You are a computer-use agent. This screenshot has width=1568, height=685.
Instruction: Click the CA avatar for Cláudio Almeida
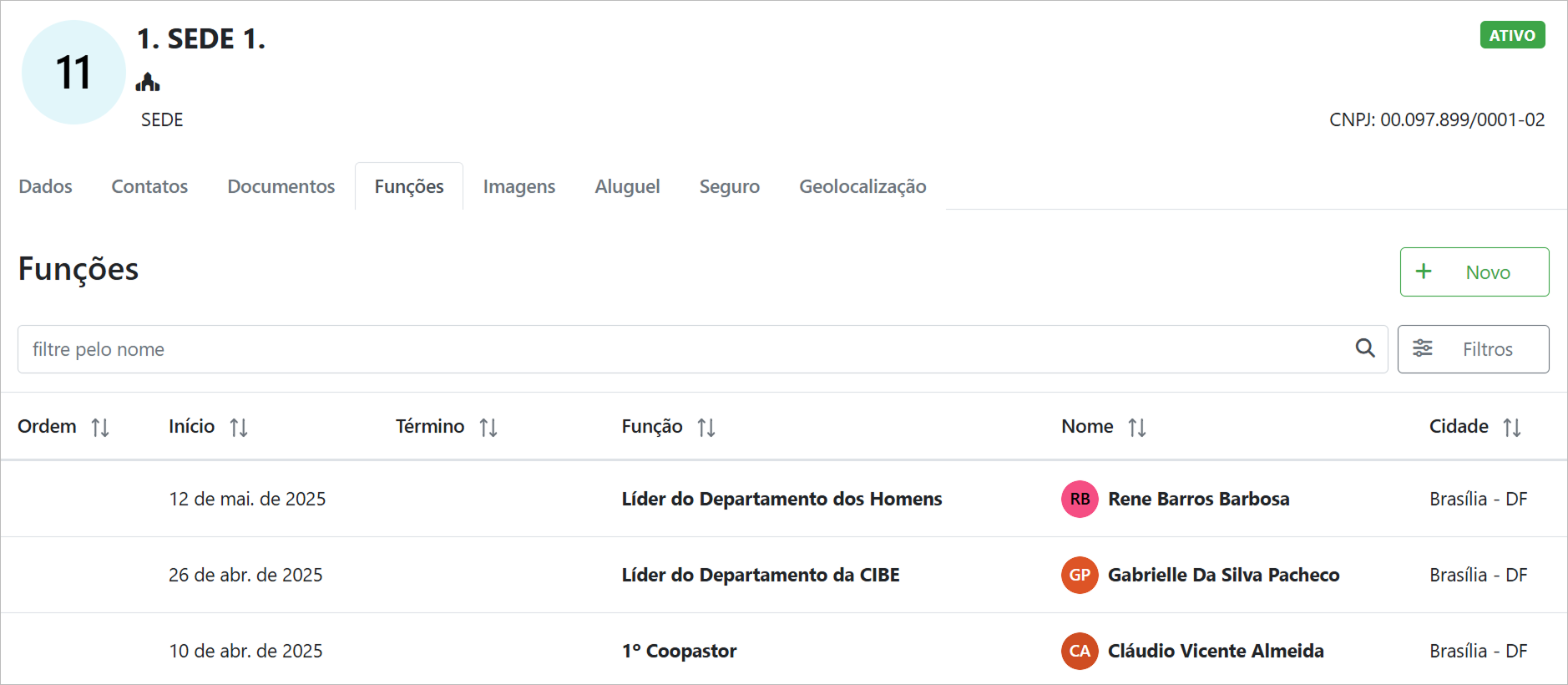coord(1080,651)
